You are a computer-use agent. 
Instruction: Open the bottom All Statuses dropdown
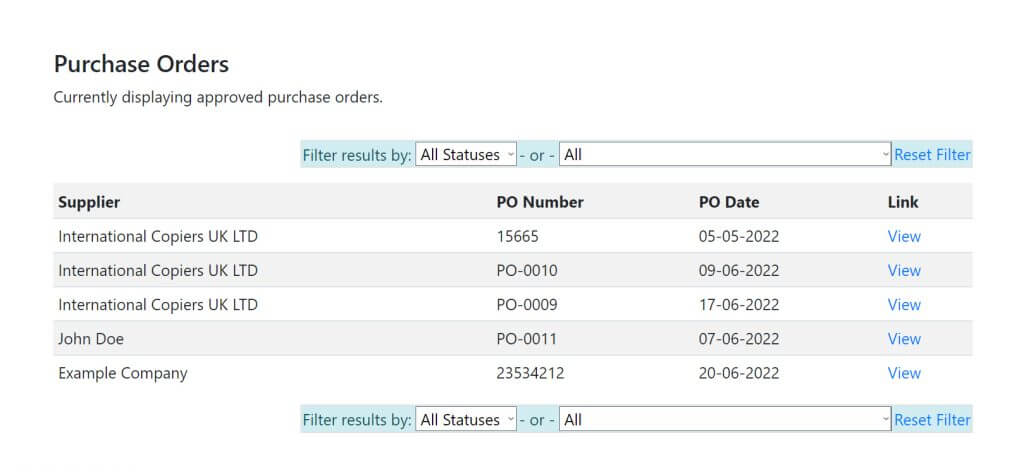tap(466, 420)
